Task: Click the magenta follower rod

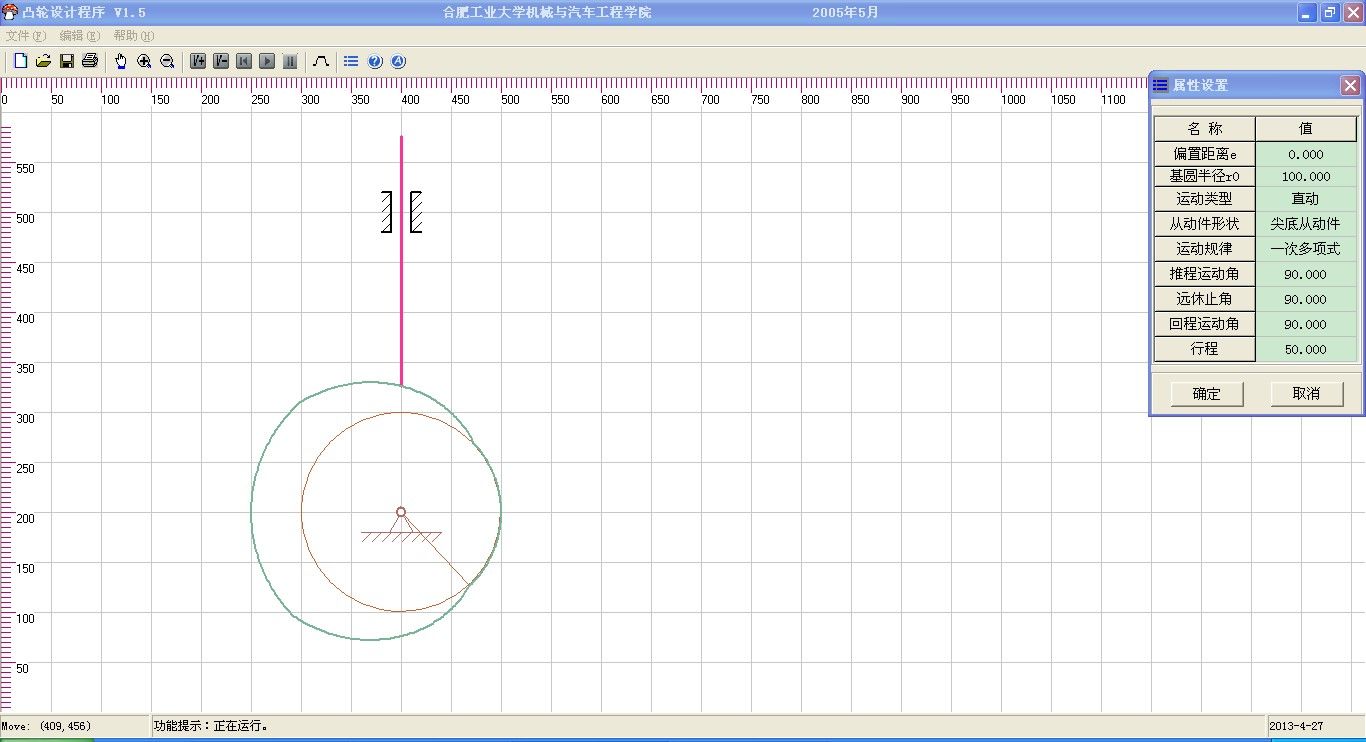Action: (401, 260)
